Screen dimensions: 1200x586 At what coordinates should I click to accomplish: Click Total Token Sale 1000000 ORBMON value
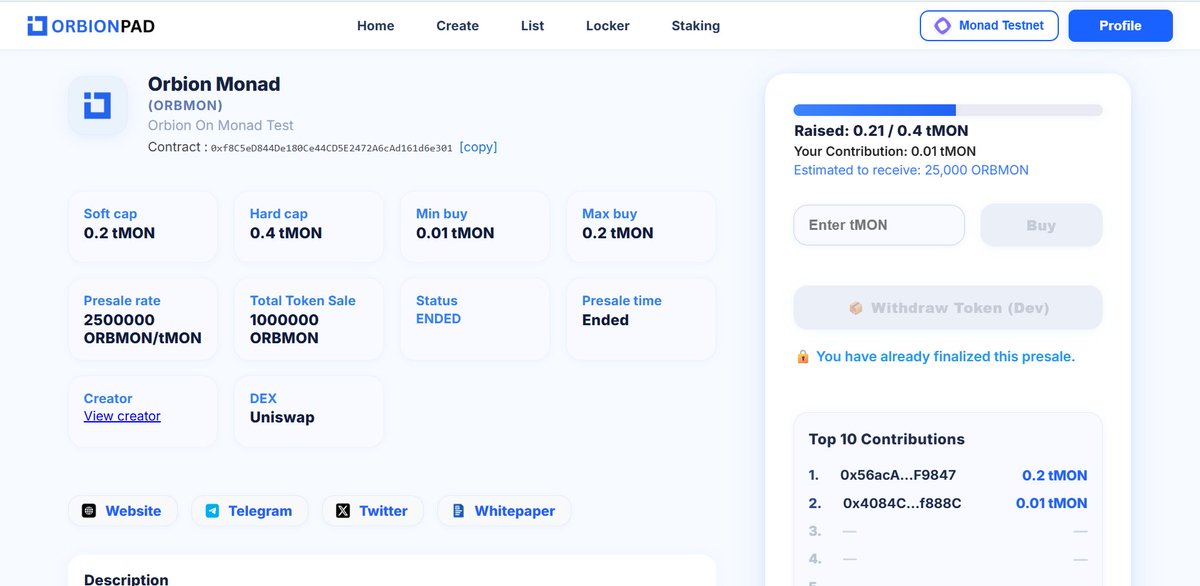(284, 329)
